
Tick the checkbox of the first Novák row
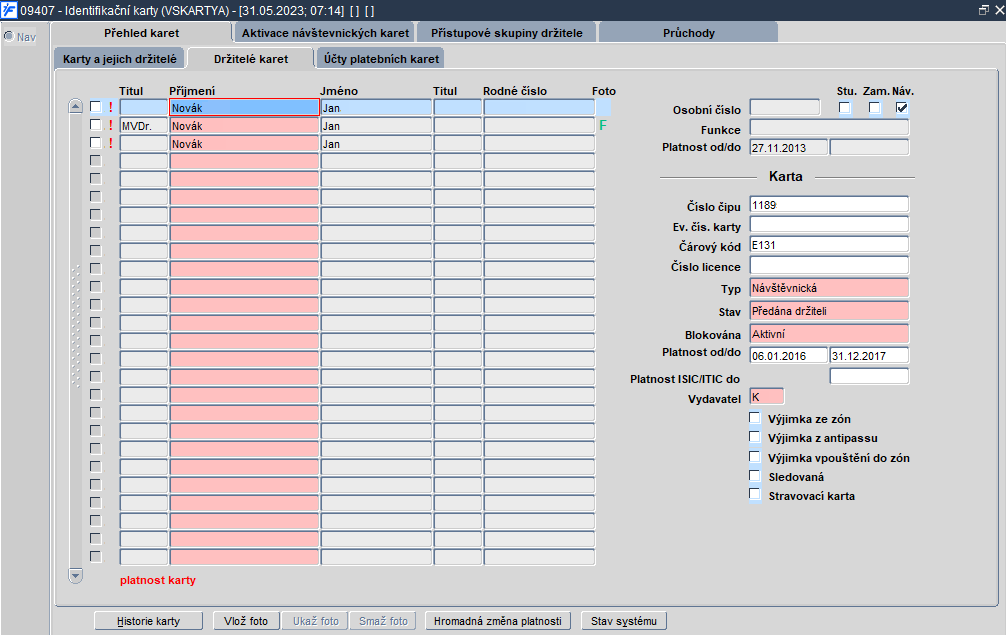[x=96, y=106]
